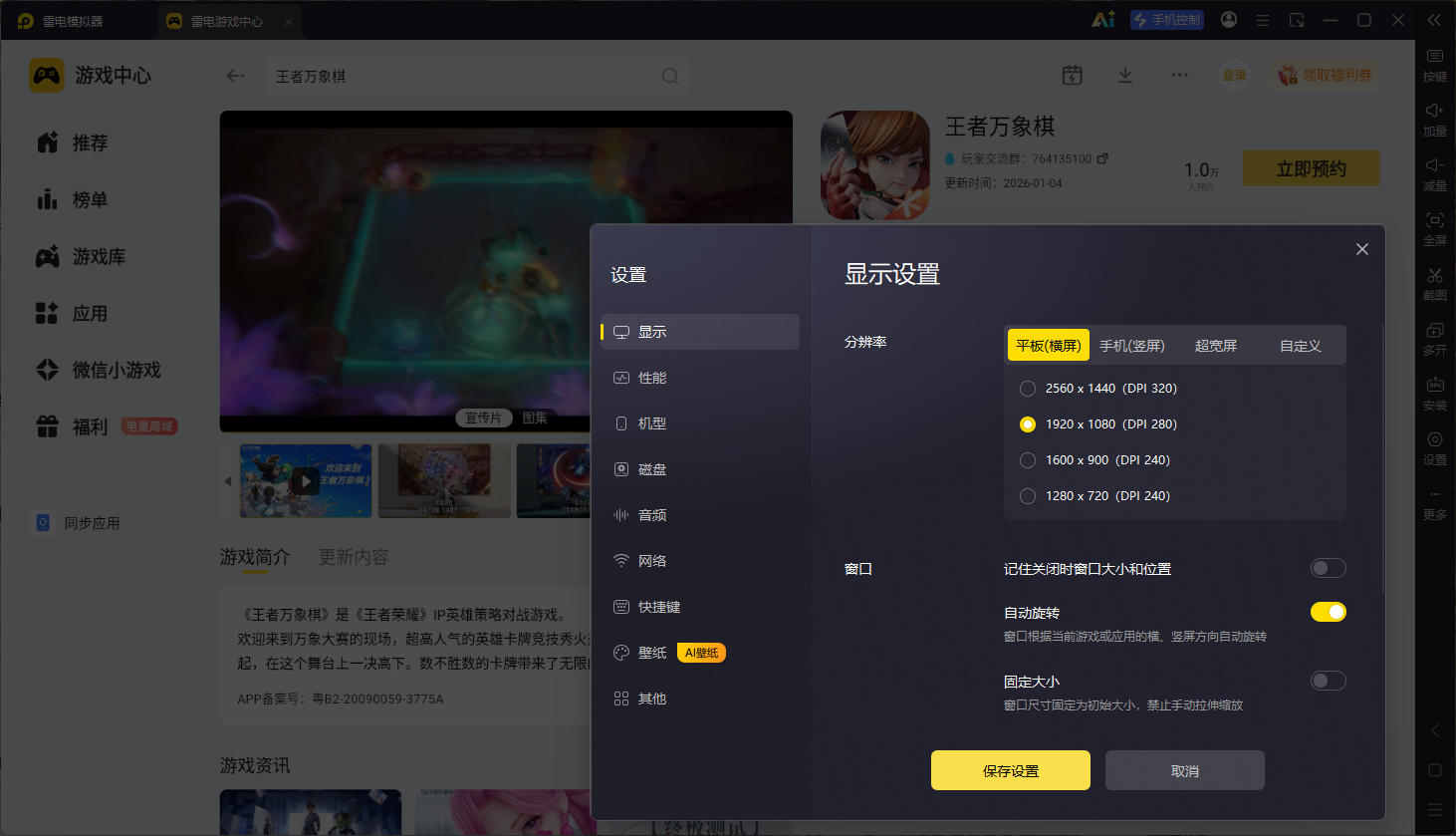Image resolution: width=1456 pixels, height=836 pixels.
Task: Open the 壁纸 settings category
Action: coord(700,653)
